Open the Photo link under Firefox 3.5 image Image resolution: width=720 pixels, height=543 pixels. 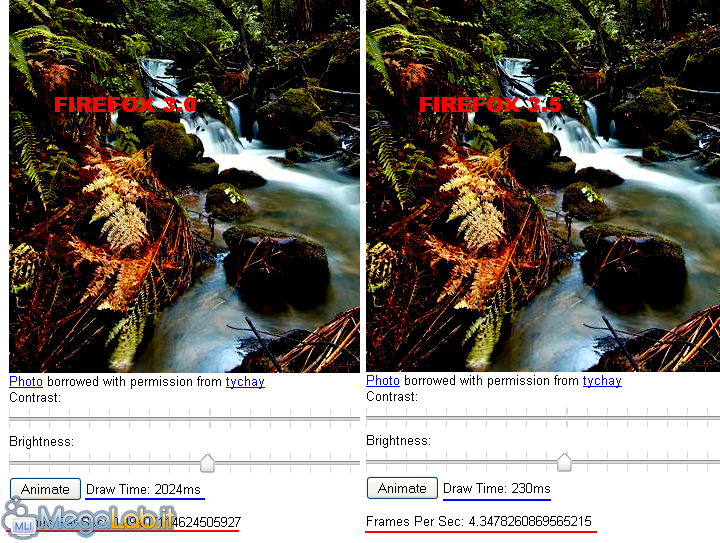pyautogui.click(x=382, y=381)
